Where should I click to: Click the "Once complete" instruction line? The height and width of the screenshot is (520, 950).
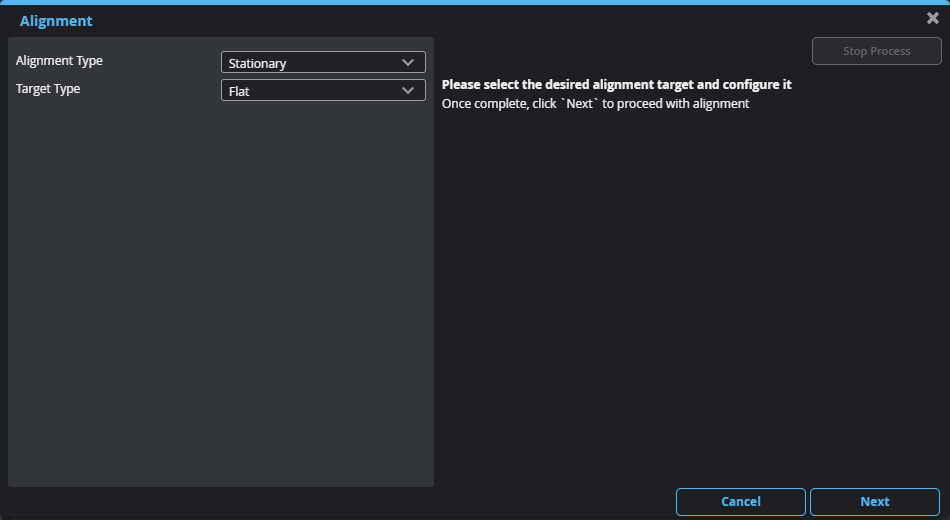click(x=595, y=103)
